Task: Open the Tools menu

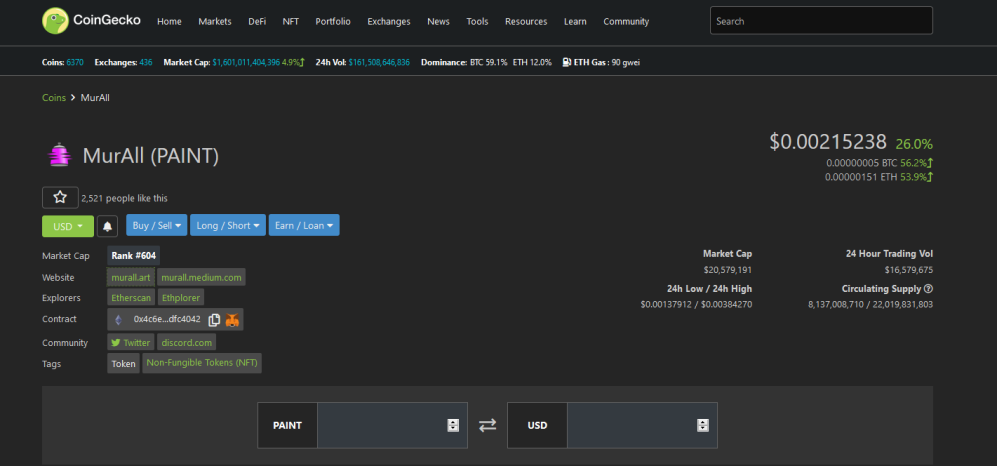Action: pyautogui.click(x=477, y=21)
